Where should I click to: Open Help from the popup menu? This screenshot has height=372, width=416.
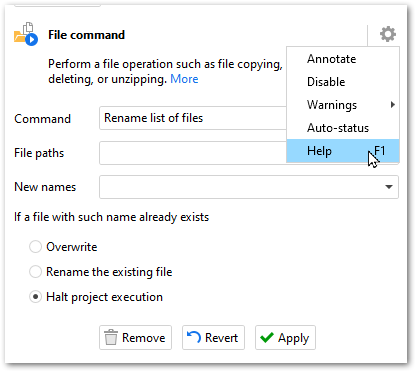pos(343,151)
